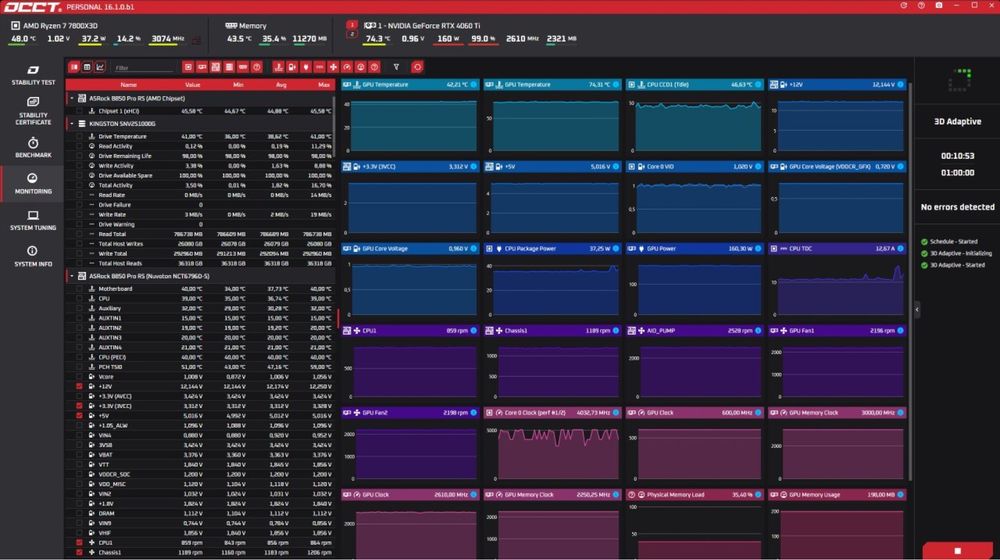Switch to the Monitoring section
Image resolution: width=1000 pixels, height=560 pixels.
[x=33, y=184]
